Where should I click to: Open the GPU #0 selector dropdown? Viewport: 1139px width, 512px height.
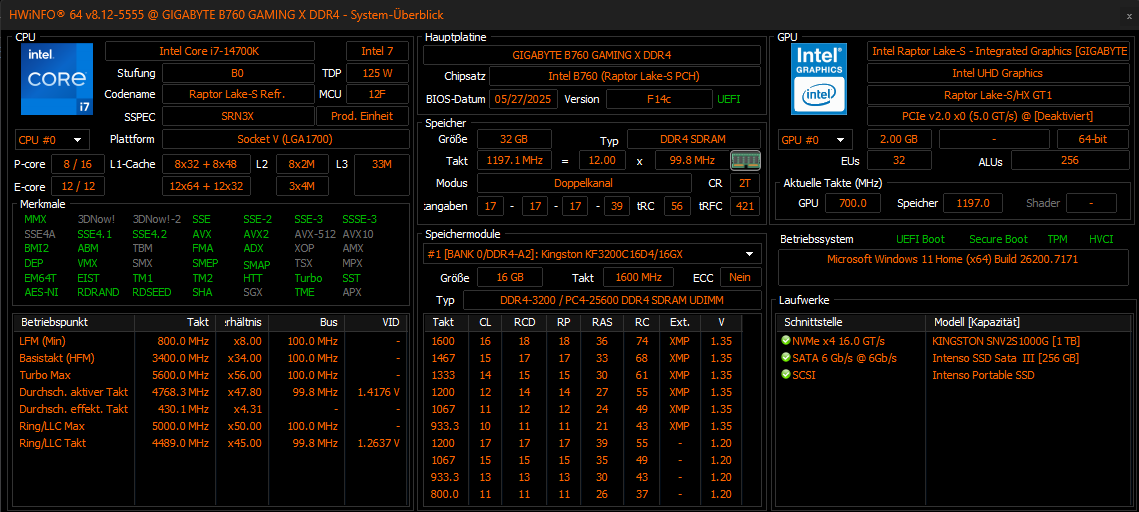(x=816, y=139)
